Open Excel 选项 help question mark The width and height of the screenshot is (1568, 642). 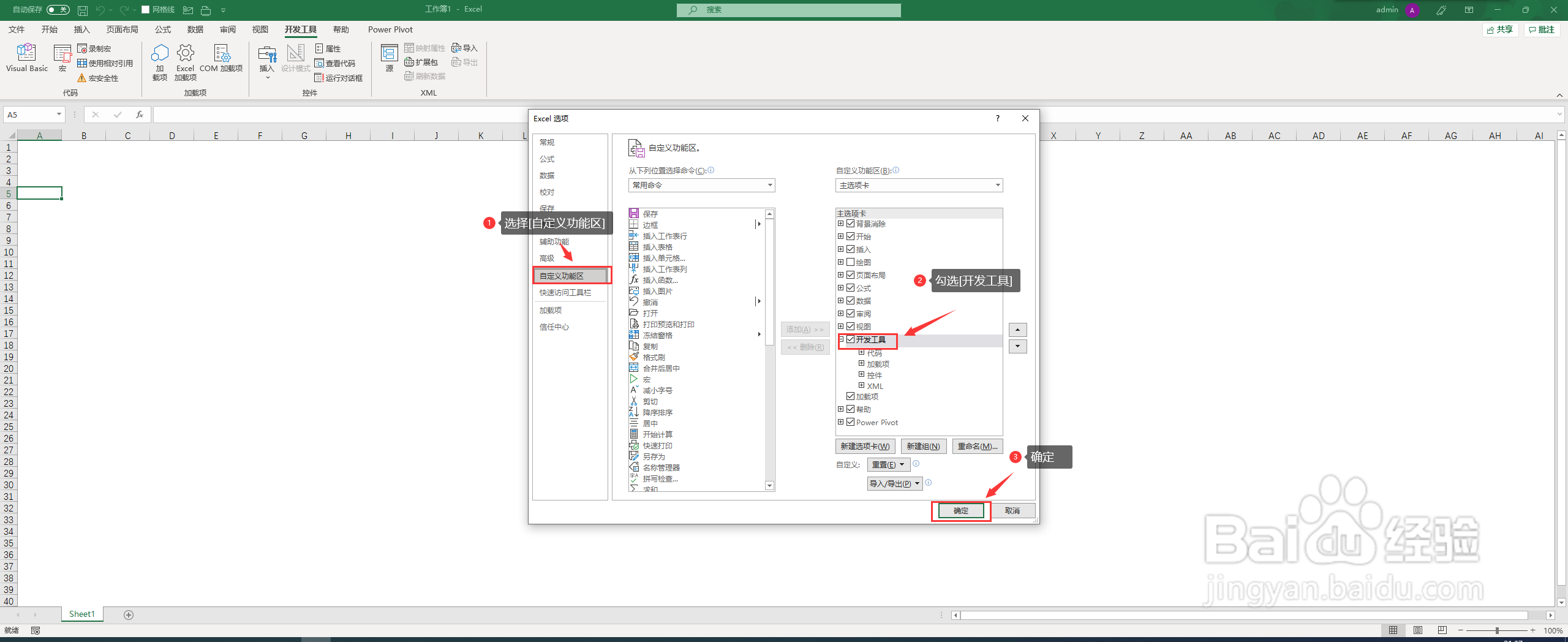tap(998, 118)
